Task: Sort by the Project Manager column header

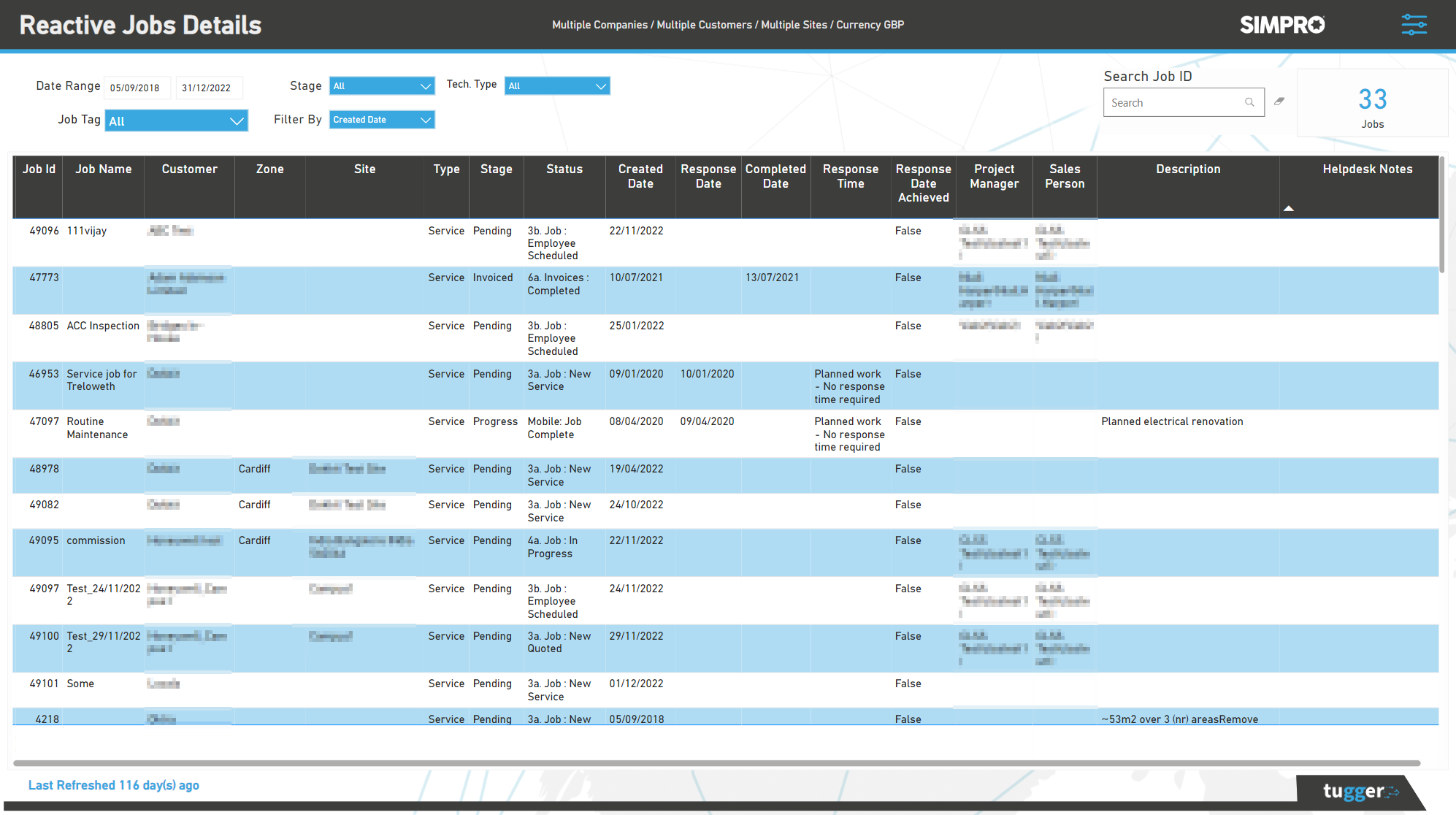Action: [x=994, y=176]
